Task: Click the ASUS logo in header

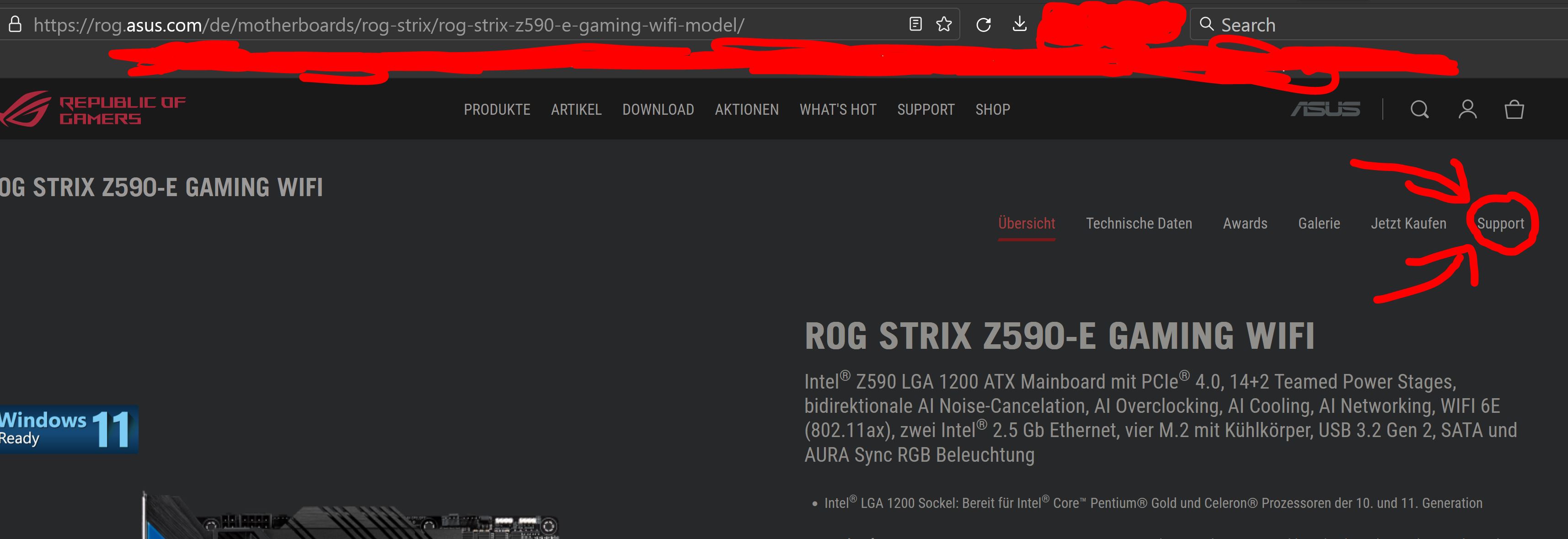Action: 1326,110
